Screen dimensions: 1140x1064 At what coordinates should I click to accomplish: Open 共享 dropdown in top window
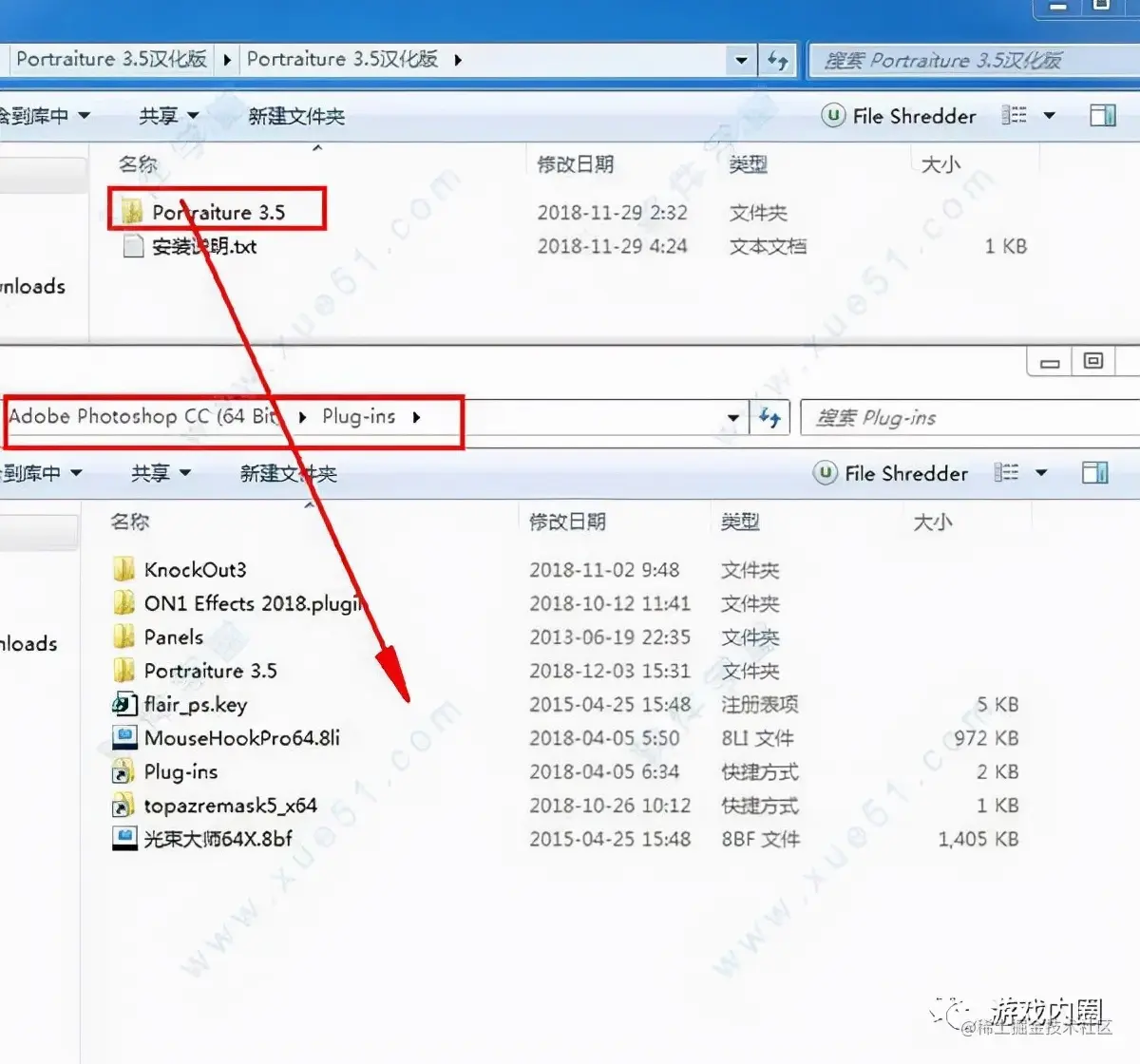[169, 116]
